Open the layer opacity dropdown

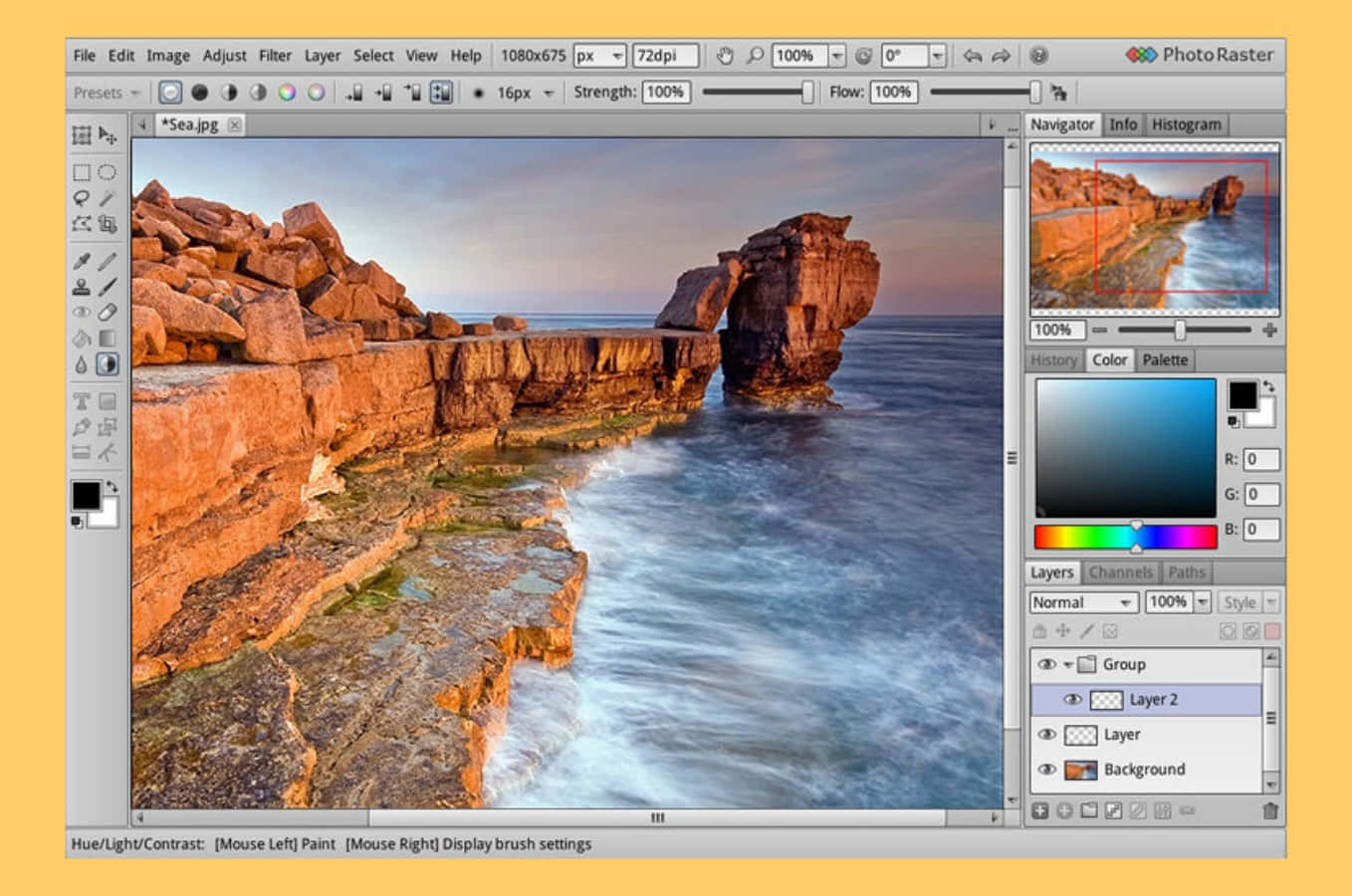[1203, 602]
